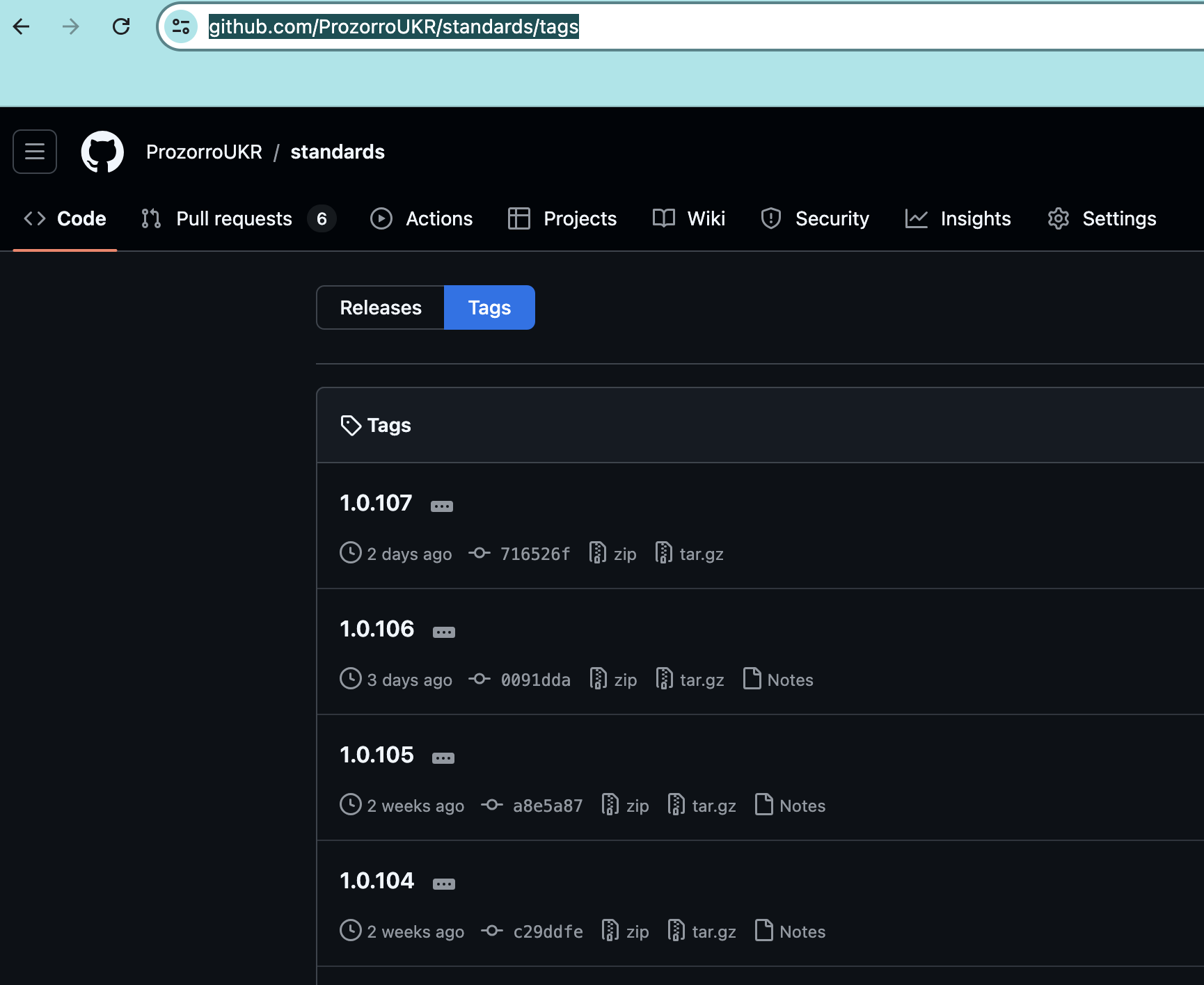This screenshot has width=1204, height=985.
Task: Click the browser forward arrow
Action: (71, 26)
